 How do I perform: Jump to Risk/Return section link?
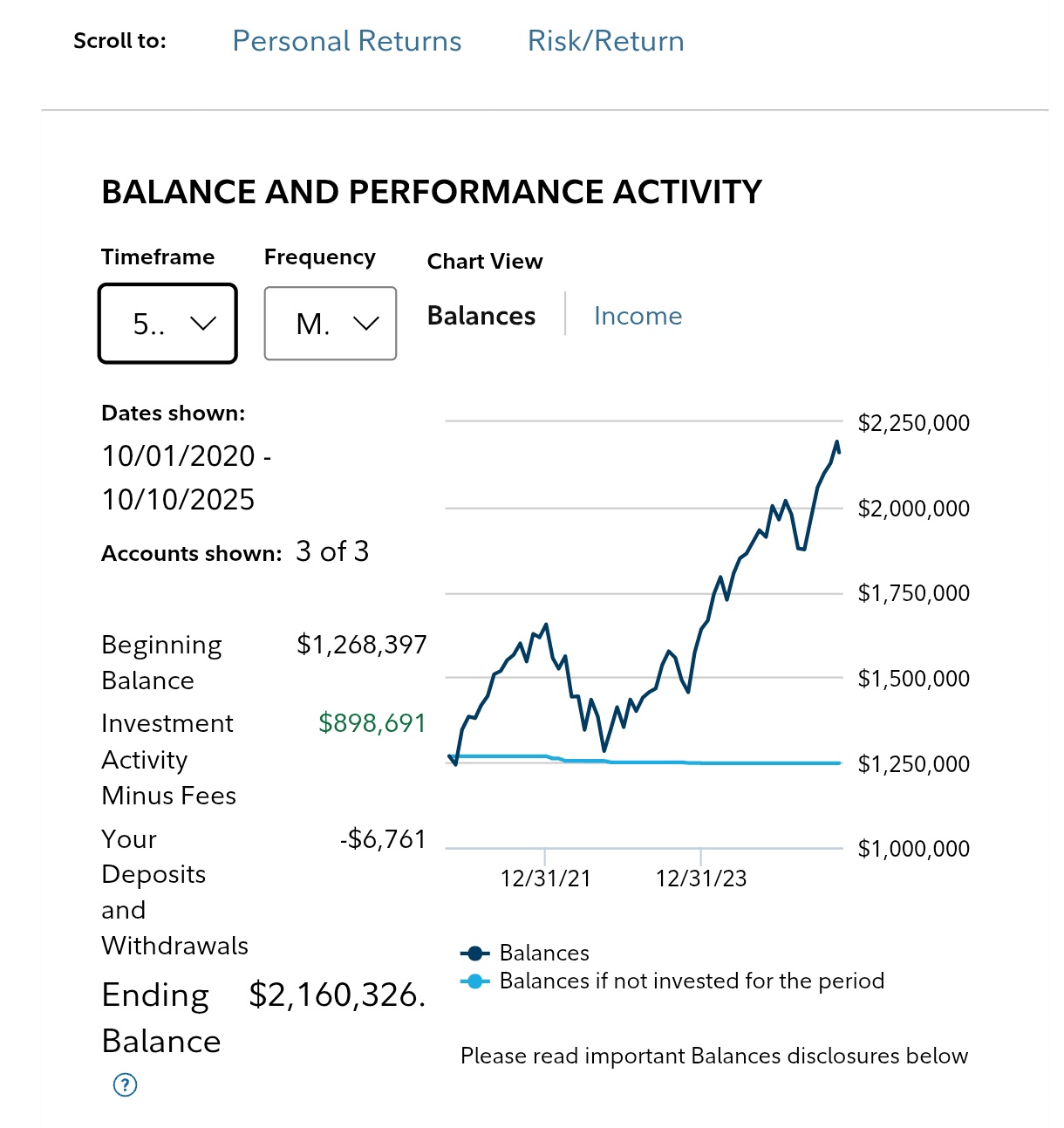coord(605,41)
